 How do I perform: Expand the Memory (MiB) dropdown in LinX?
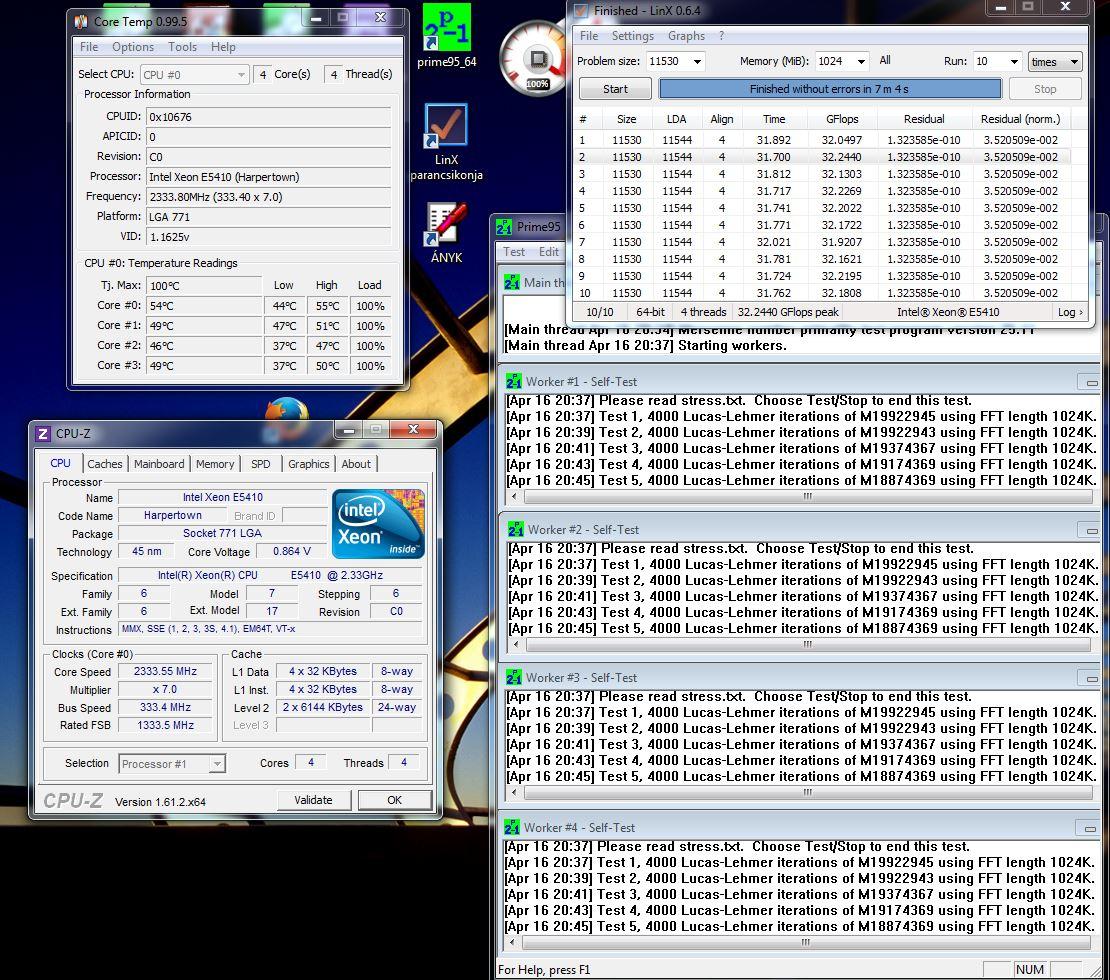coord(861,62)
